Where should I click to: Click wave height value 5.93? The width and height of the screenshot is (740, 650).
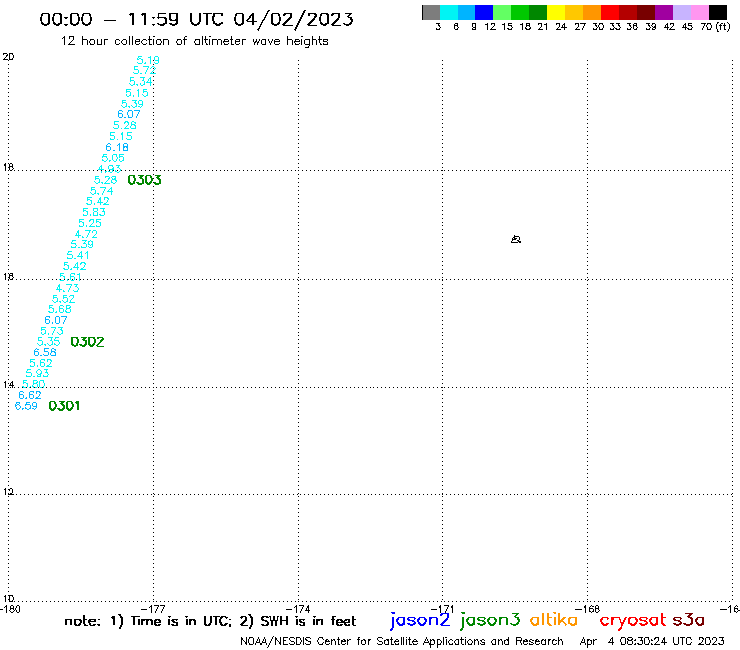point(37,373)
